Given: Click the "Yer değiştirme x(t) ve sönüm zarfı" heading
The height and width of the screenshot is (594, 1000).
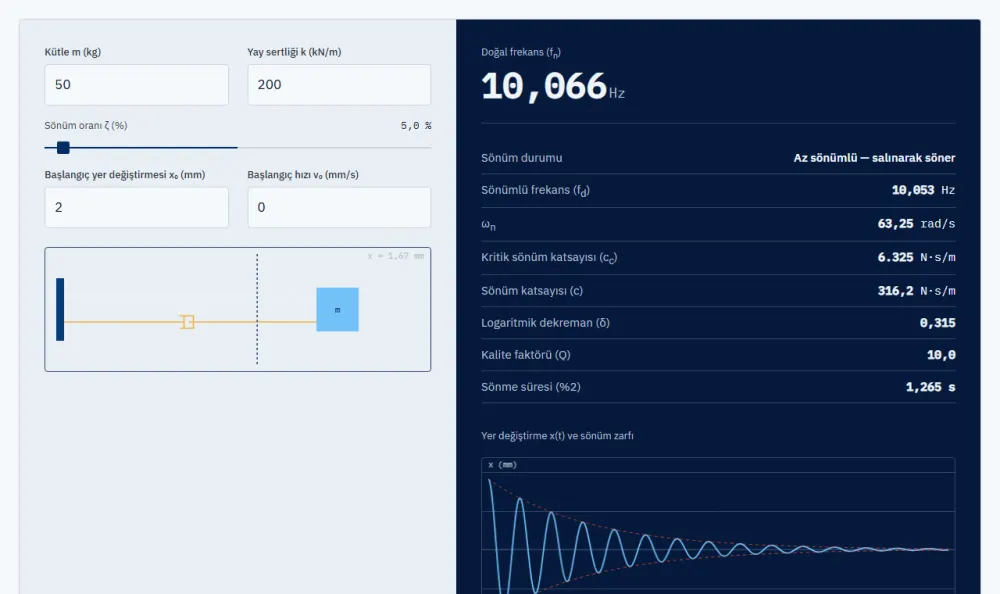Looking at the screenshot, I should tap(557, 436).
